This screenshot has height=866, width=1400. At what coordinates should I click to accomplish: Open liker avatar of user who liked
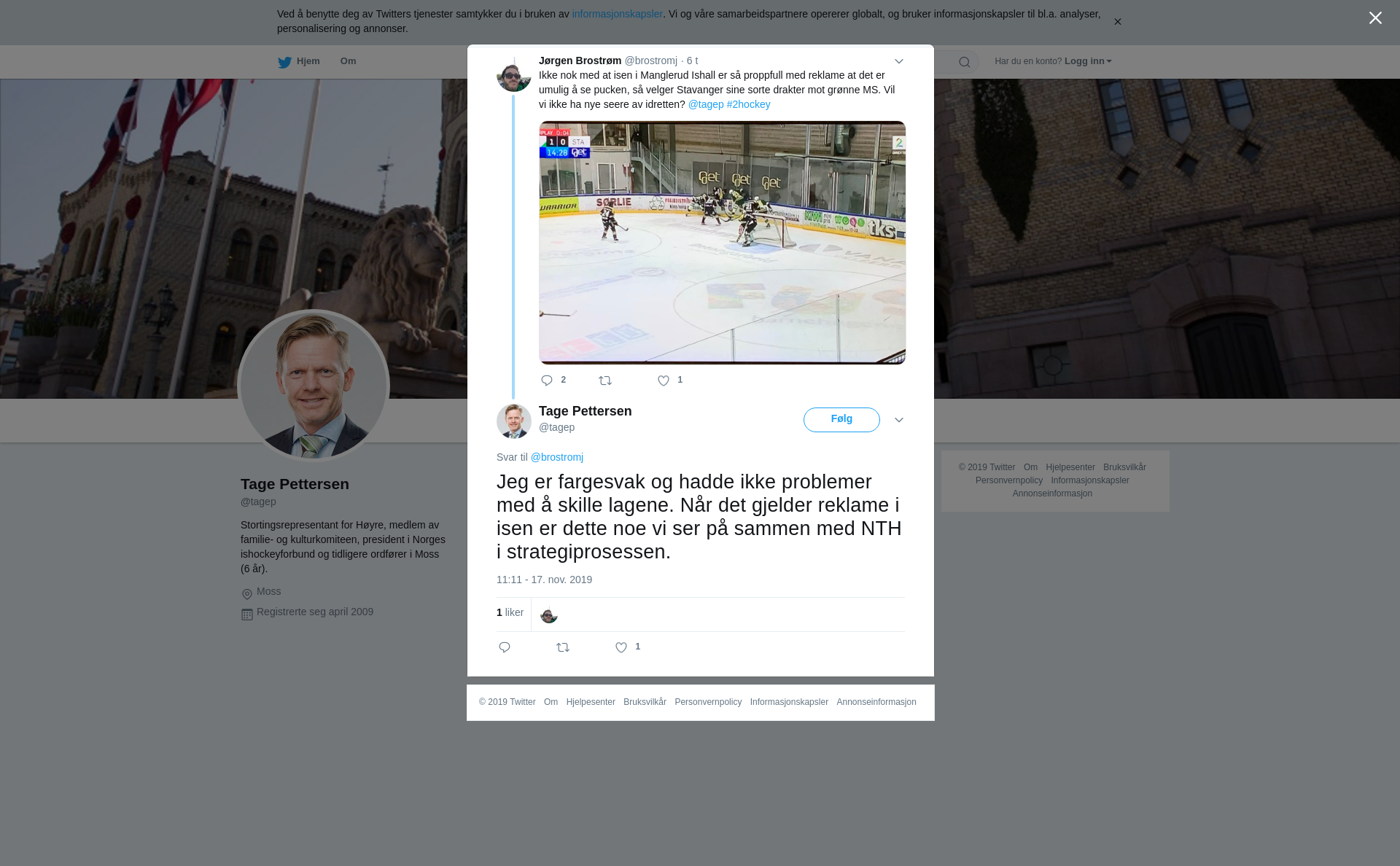[549, 615]
